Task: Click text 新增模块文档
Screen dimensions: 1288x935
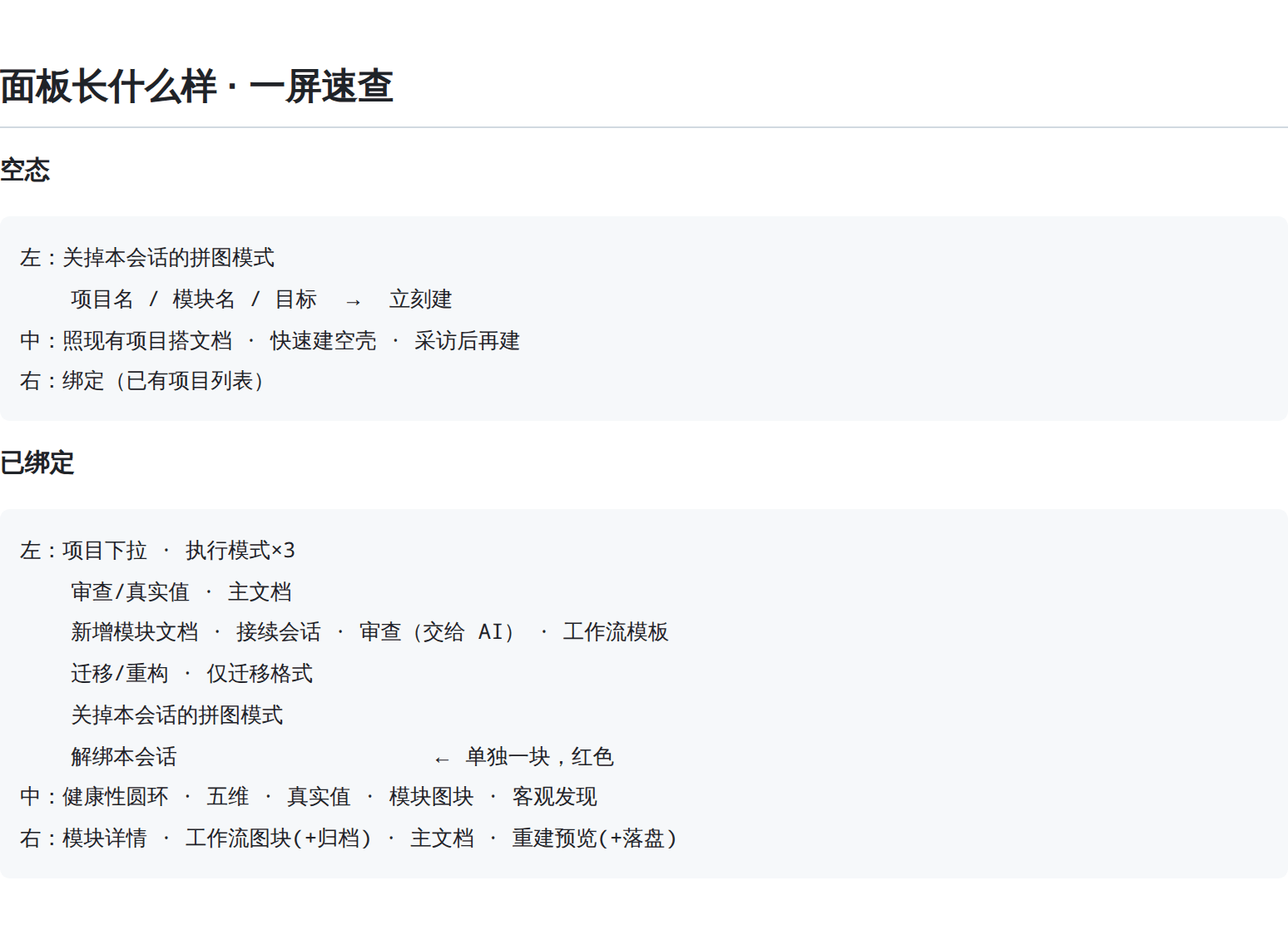Action: tap(135, 632)
